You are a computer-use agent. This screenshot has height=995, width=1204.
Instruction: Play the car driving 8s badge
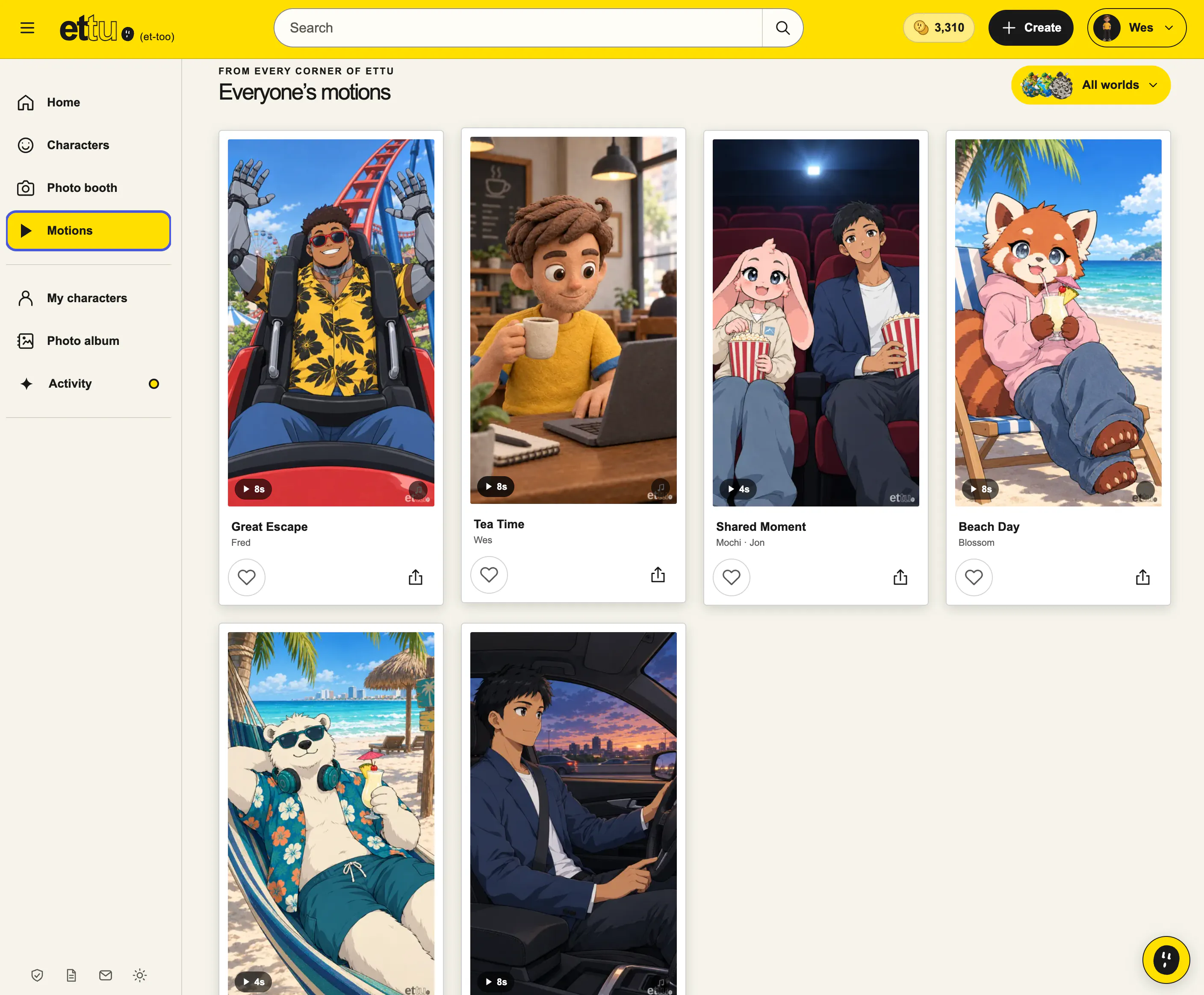point(496,982)
